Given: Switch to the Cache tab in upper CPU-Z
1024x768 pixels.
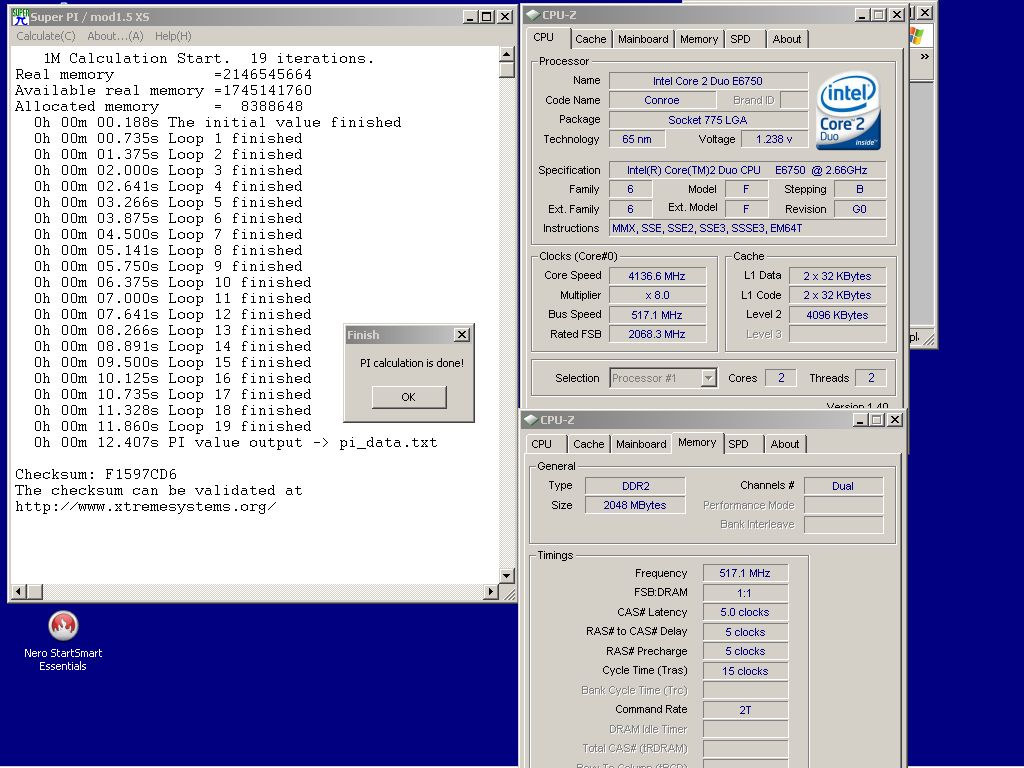Looking at the screenshot, I should (590, 39).
